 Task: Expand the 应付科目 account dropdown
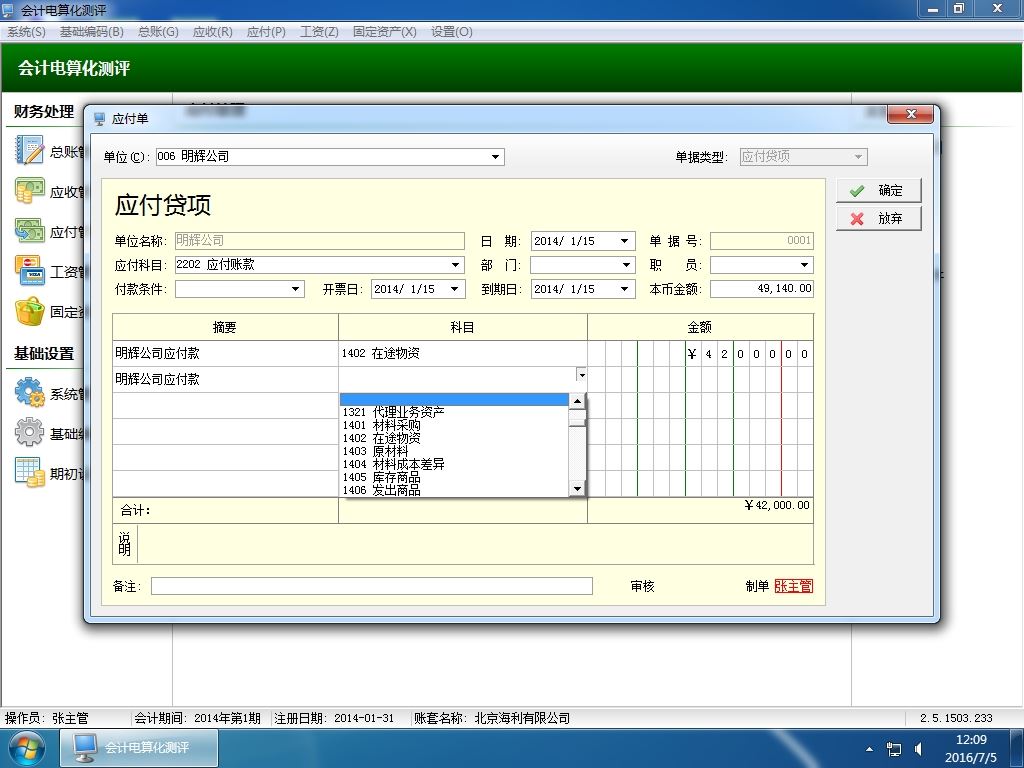click(x=455, y=264)
